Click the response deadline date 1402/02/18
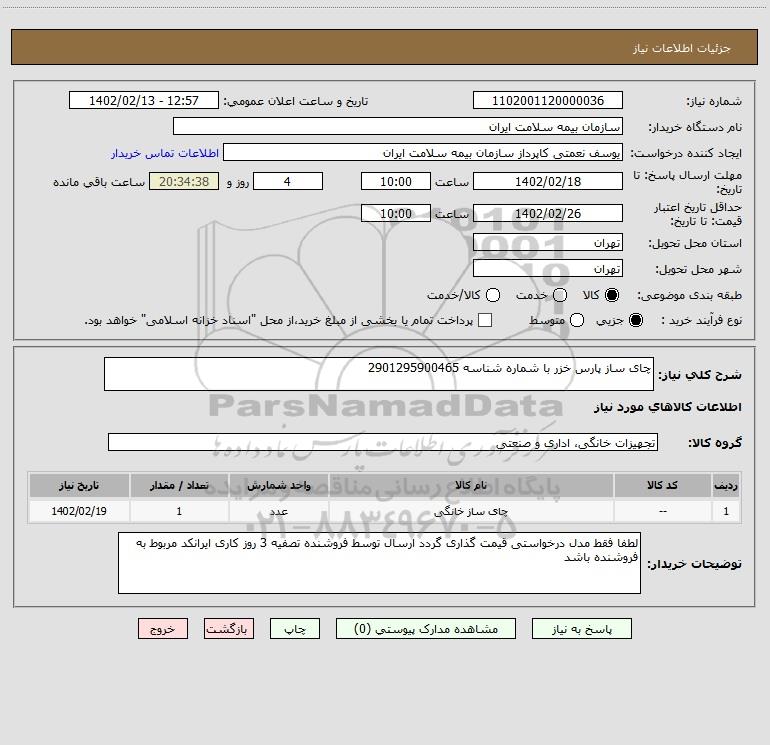This screenshot has height=745, width=770. (x=548, y=181)
